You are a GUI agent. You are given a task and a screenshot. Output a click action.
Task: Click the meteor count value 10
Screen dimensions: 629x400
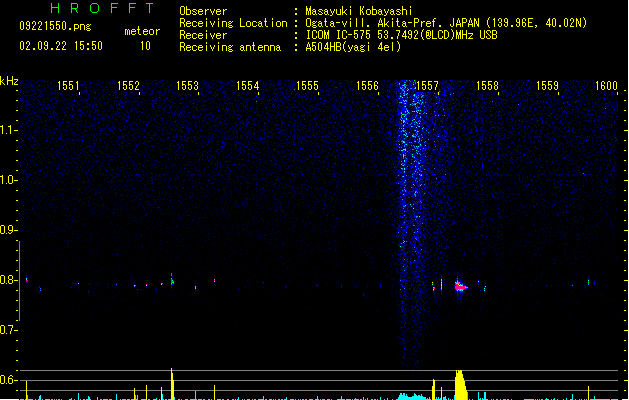coord(145,46)
